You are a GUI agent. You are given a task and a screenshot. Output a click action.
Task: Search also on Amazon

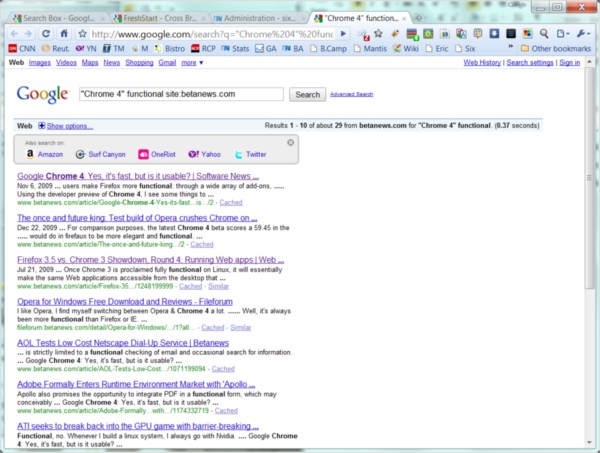tap(44, 154)
